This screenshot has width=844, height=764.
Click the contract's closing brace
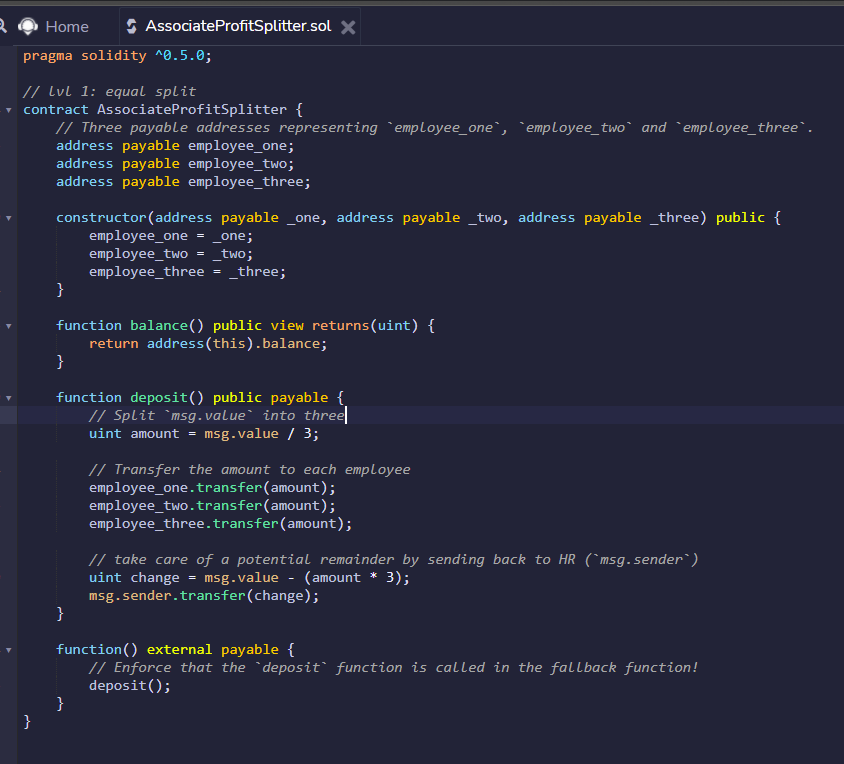pyautogui.click(x=28, y=721)
